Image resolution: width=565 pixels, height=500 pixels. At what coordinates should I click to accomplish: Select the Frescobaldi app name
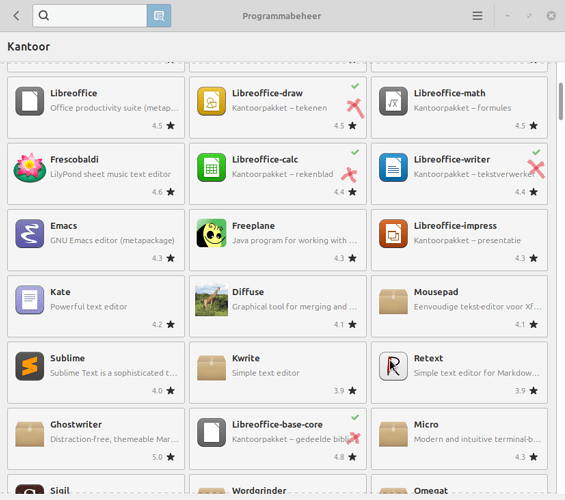[x=74, y=159]
